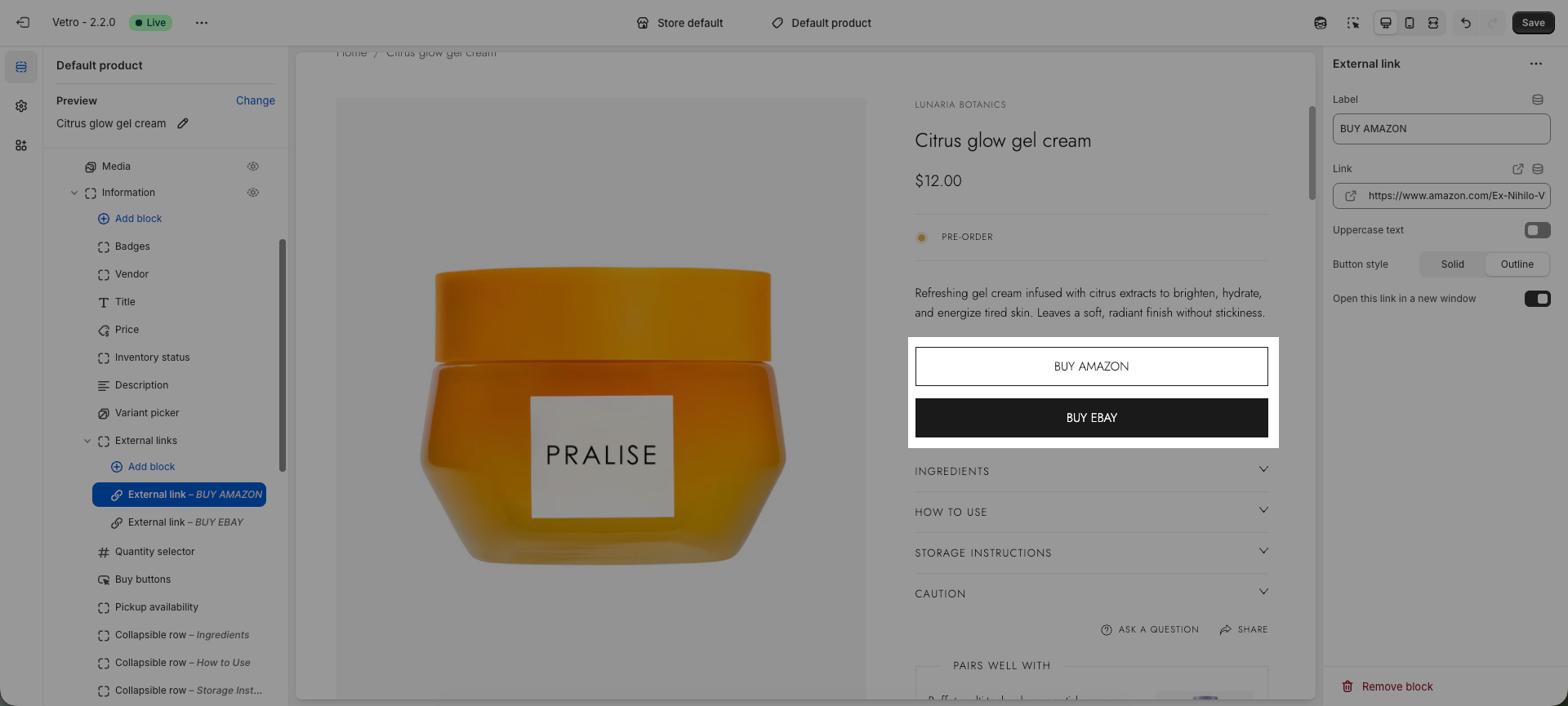Screen dimensions: 1568x706
Task: Open theme settings gear icon
Action: coord(21,106)
